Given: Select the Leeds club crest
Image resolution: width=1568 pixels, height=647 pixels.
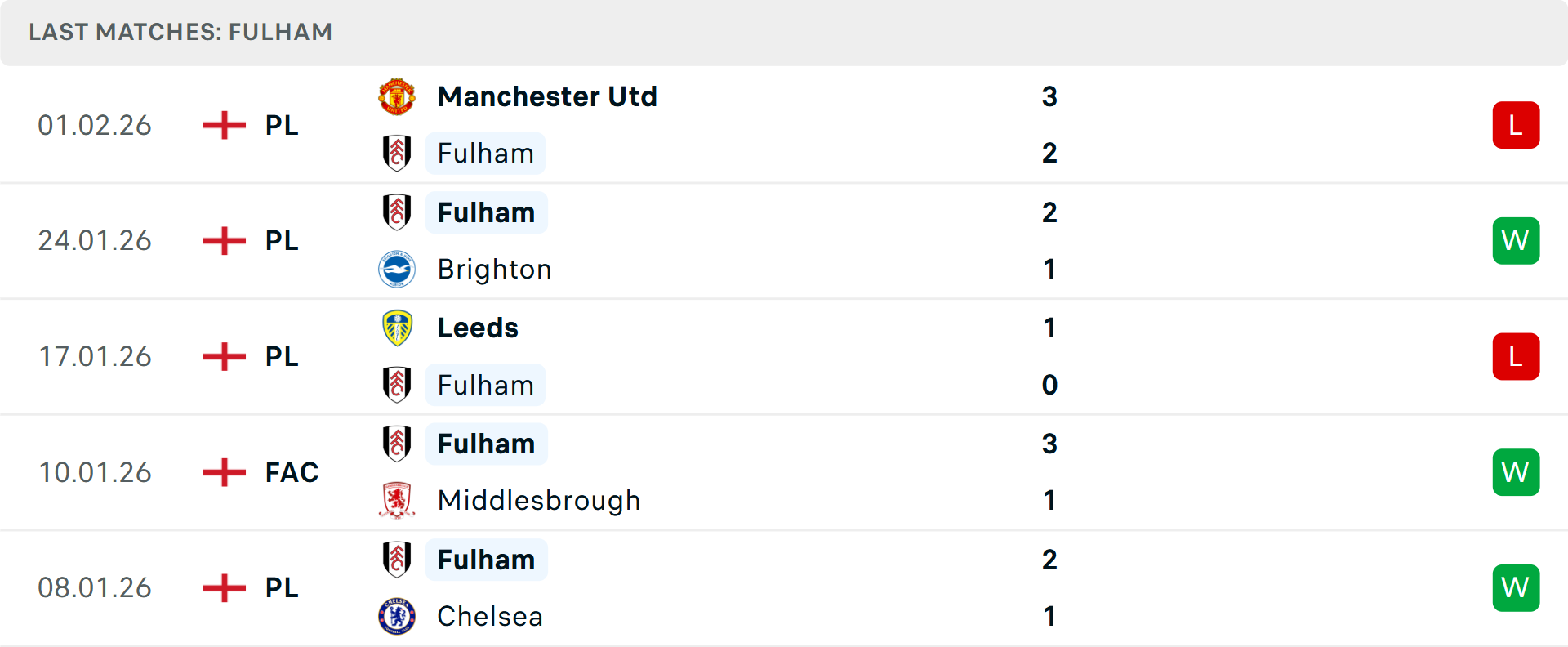Looking at the screenshot, I should 397,327.
